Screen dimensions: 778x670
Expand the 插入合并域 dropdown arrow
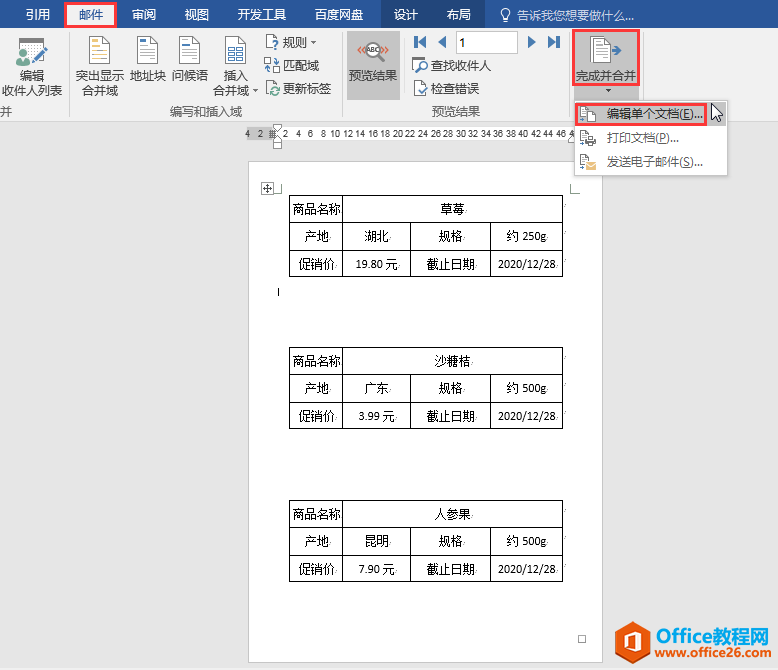256,91
